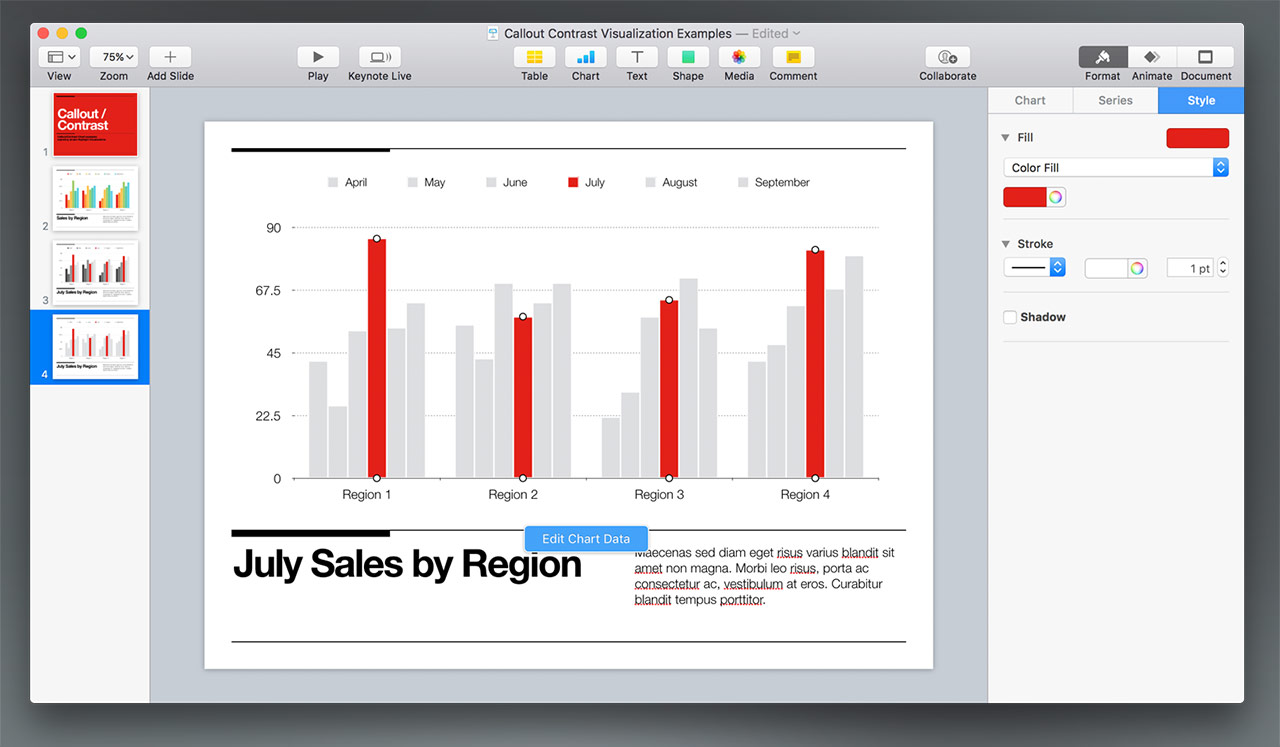The width and height of the screenshot is (1280, 747).
Task: Switch to the Series tab
Action: pos(1115,100)
